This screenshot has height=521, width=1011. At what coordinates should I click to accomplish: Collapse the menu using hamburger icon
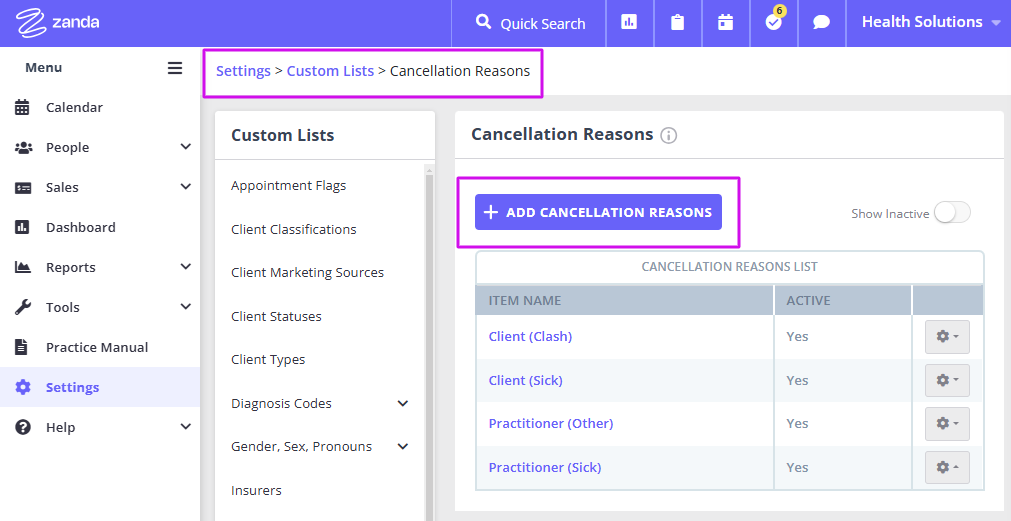tap(175, 68)
